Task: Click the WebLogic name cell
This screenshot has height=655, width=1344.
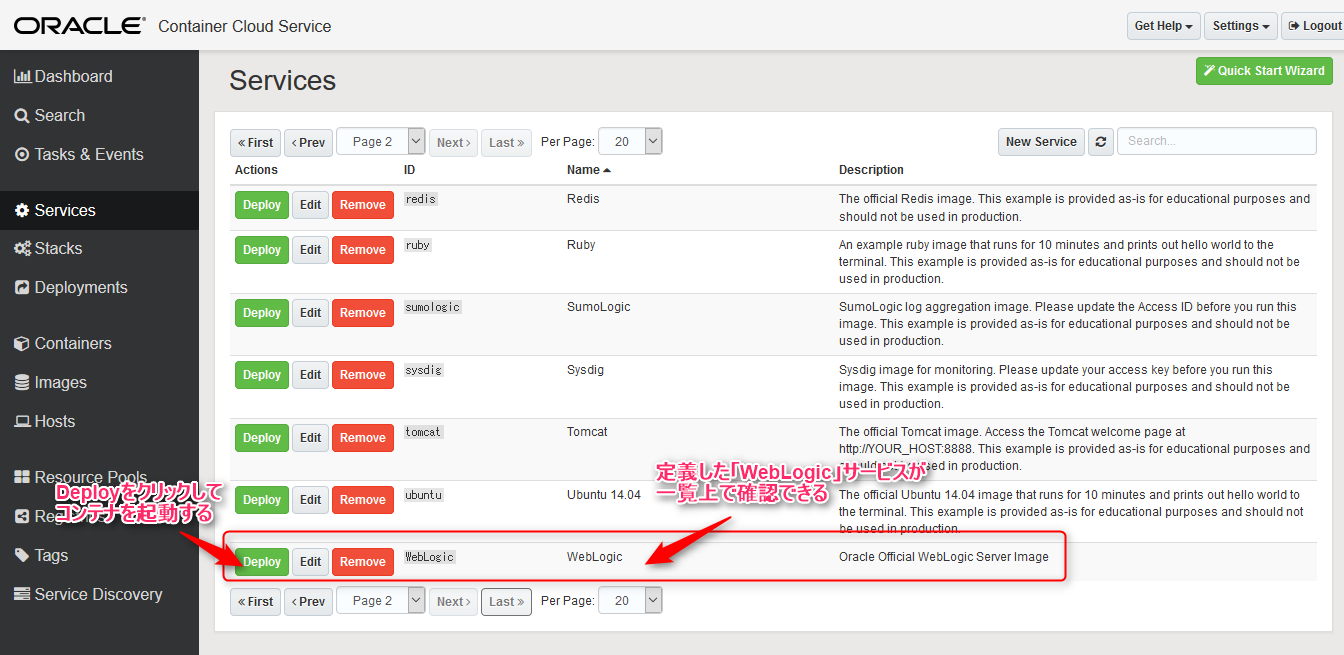Action: tap(594, 557)
